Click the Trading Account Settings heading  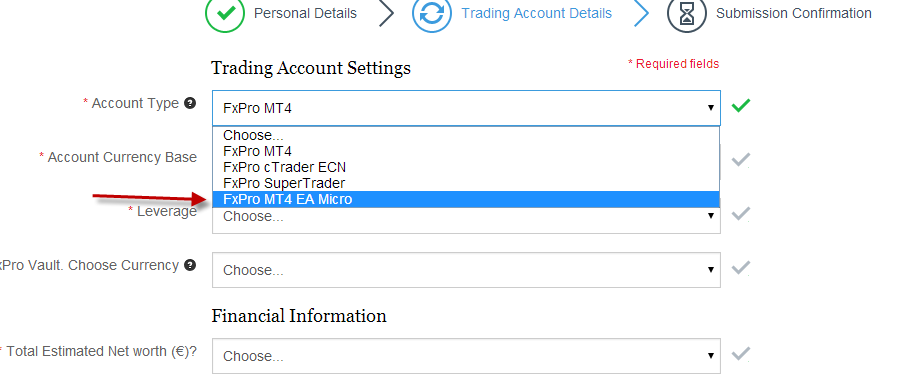pyautogui.click(x=311, y=68)
